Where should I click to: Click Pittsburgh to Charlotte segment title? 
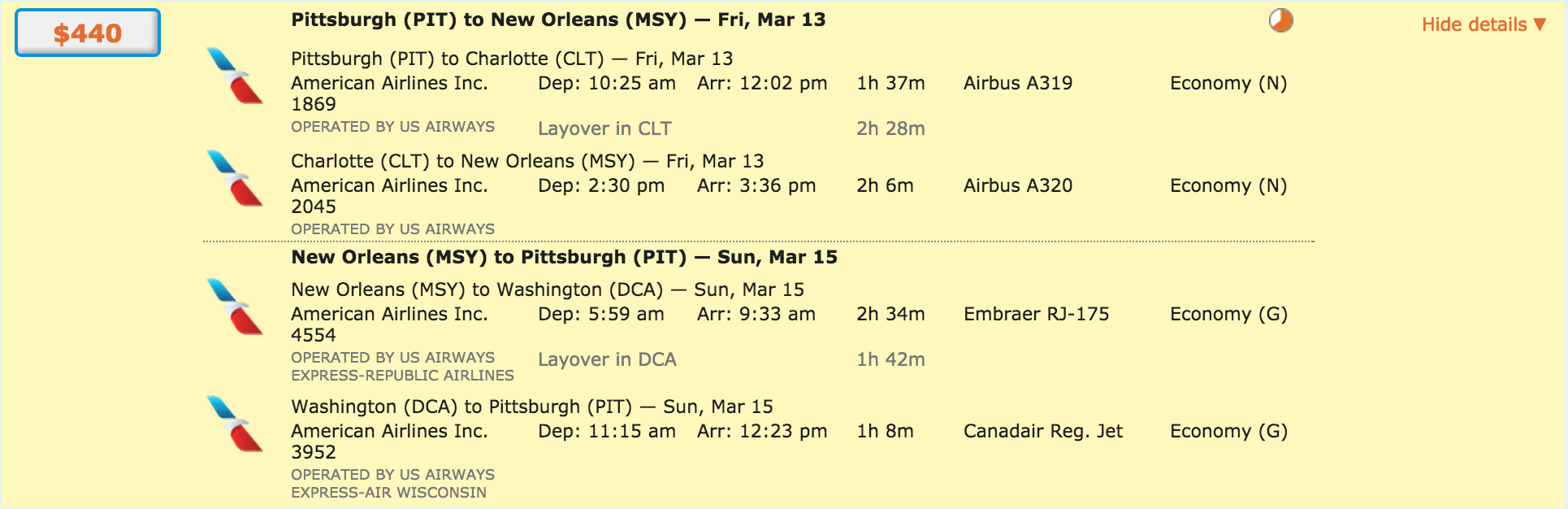(x=512, y=59)
